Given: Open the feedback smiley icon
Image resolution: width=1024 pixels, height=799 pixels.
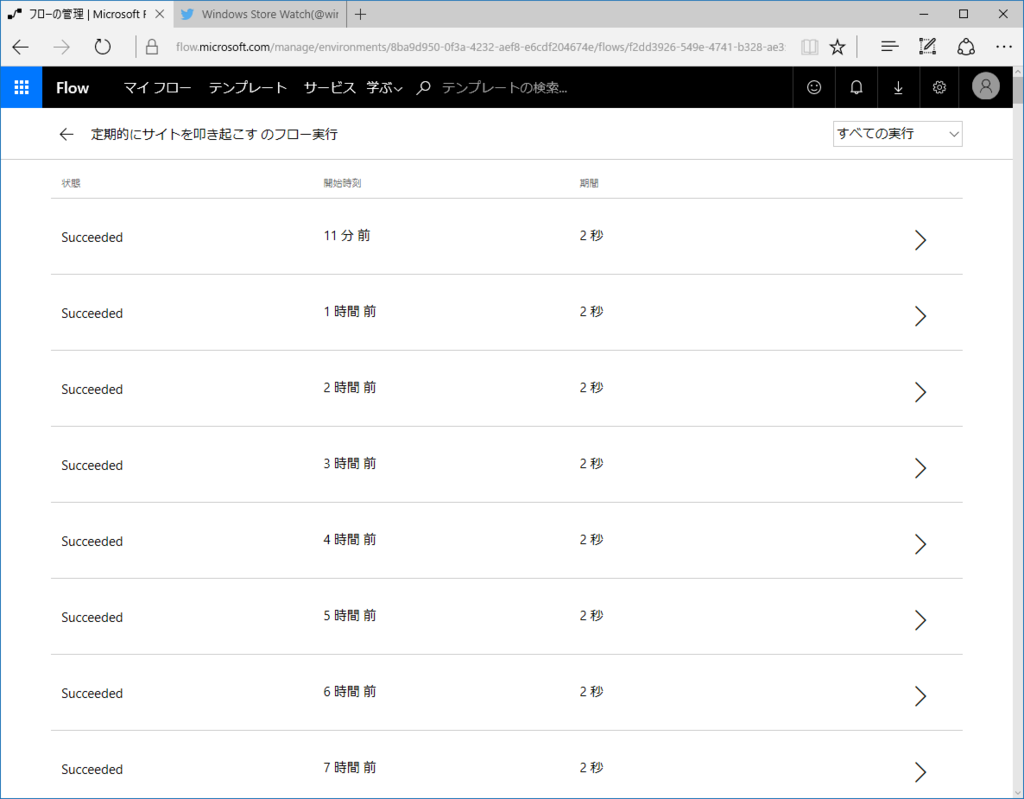Looking at the screenshot, I should (814, 87).
